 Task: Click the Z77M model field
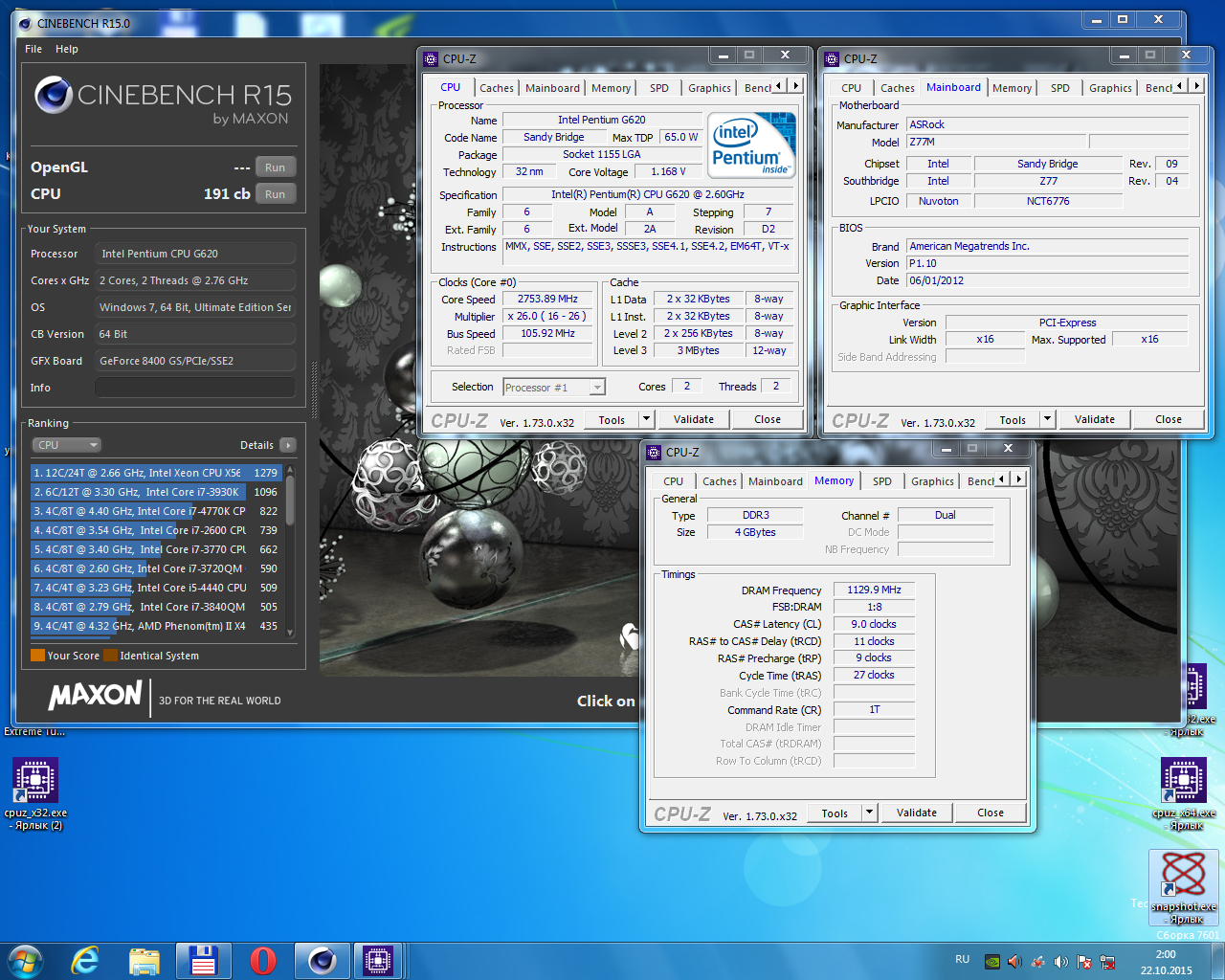[x=995, y=142]
